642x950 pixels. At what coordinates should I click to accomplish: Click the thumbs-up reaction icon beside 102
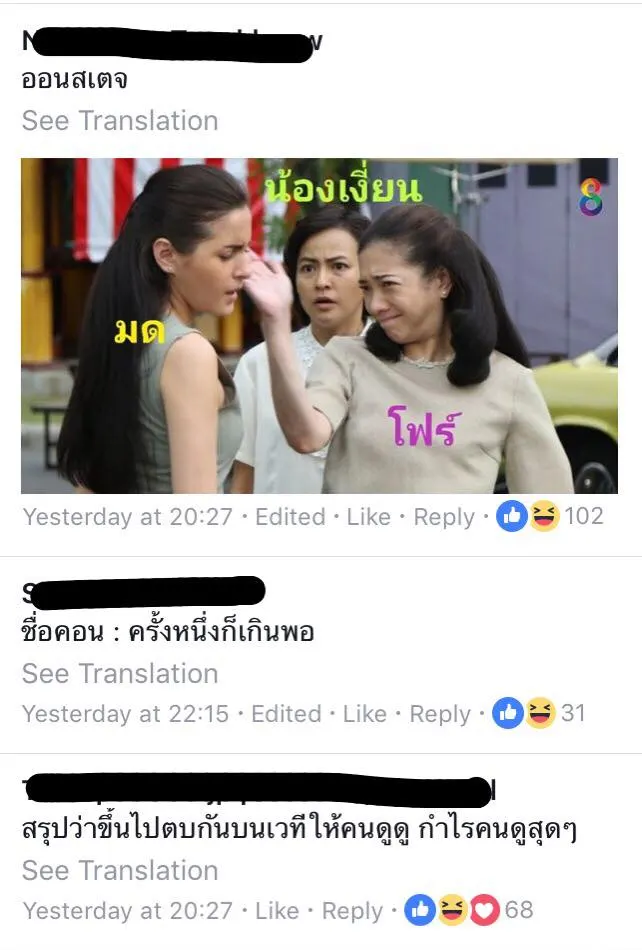(512, 517)
